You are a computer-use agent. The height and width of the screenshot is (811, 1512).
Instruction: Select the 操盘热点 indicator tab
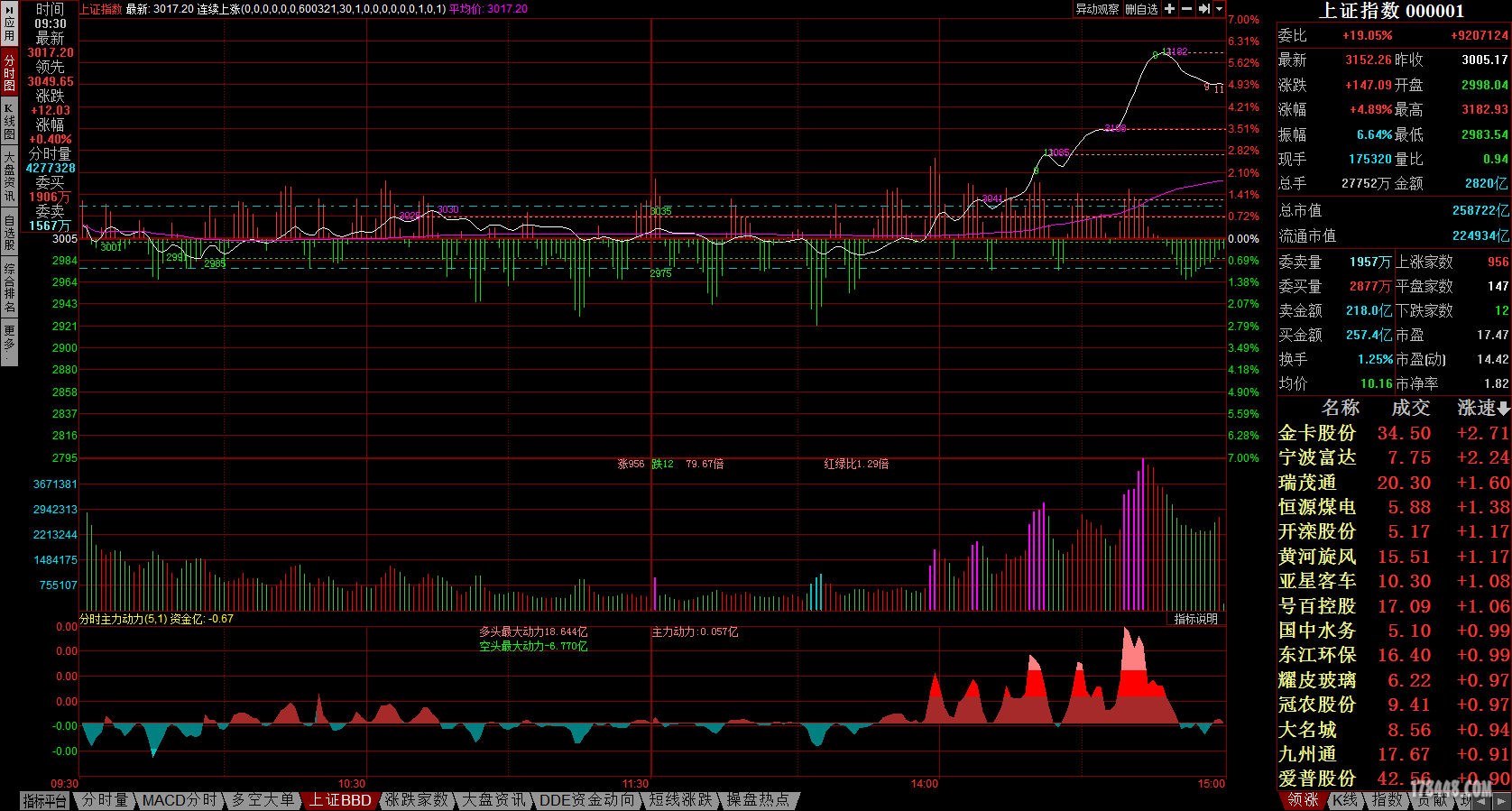click(x=758, y=800)
